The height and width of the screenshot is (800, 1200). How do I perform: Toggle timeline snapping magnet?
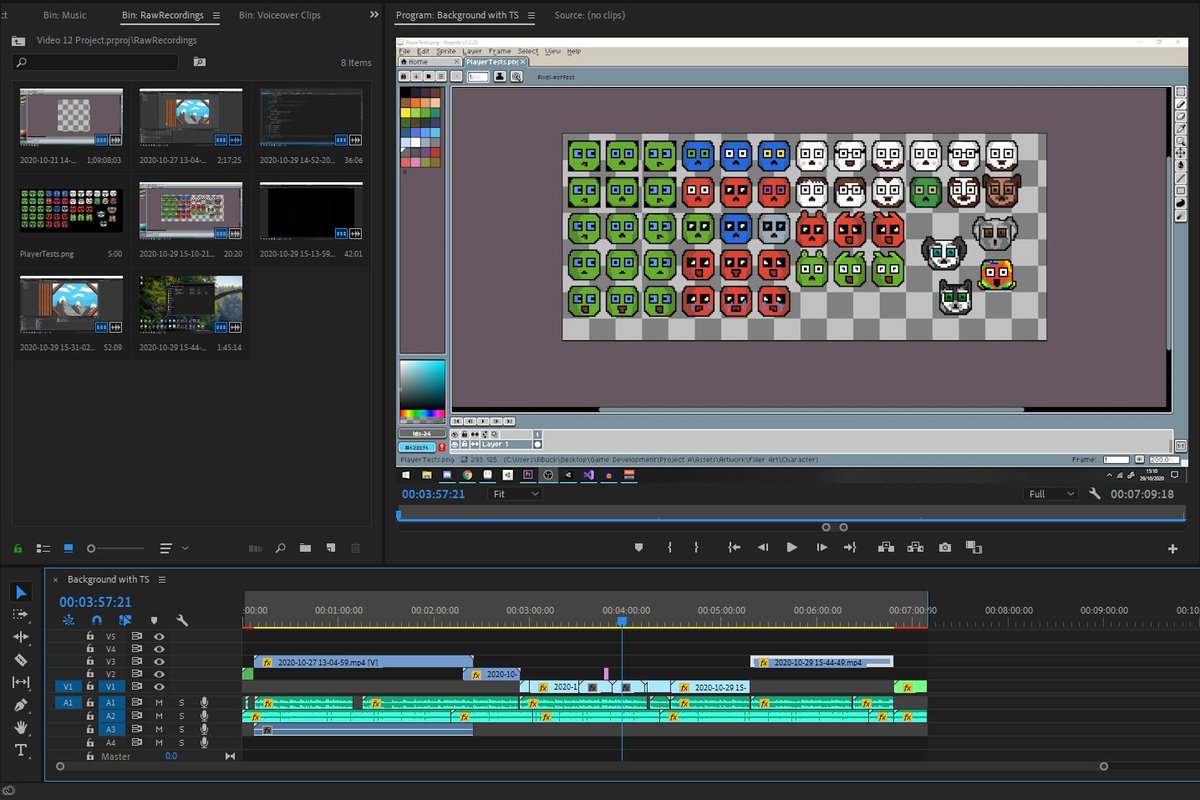(97, 620)
